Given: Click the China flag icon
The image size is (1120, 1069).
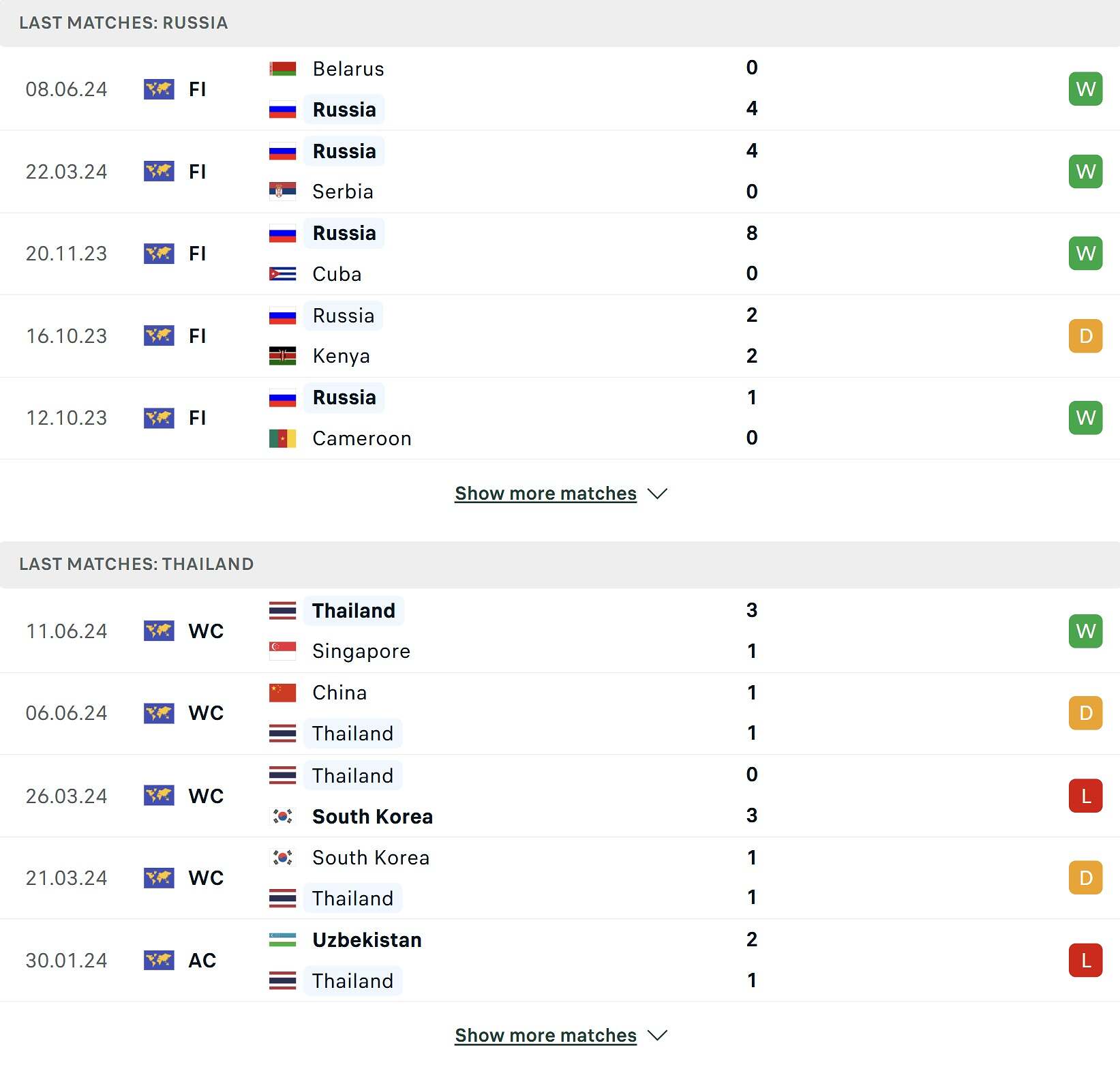Looking at the screenshot, I should pos(282,693).
